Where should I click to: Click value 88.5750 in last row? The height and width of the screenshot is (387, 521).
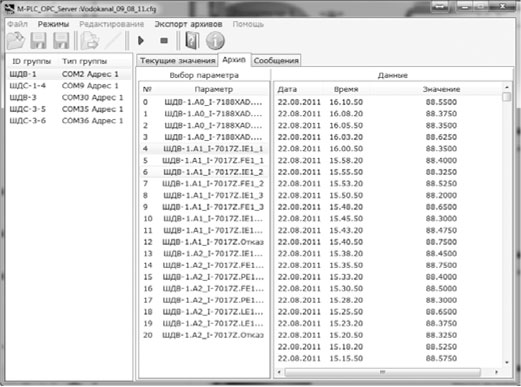pyautogui.click(x=441, y=358)
